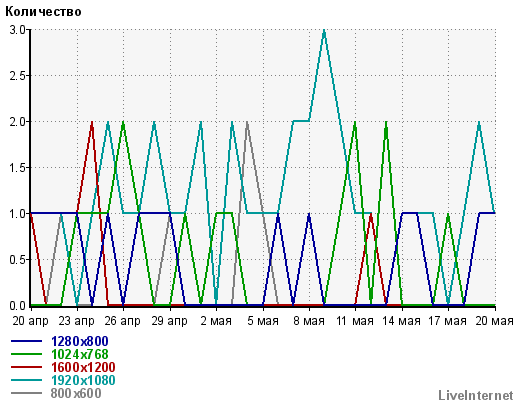520x405 pixels.
Task: Click the 2 мая axis date
Action: coord(216,321)
